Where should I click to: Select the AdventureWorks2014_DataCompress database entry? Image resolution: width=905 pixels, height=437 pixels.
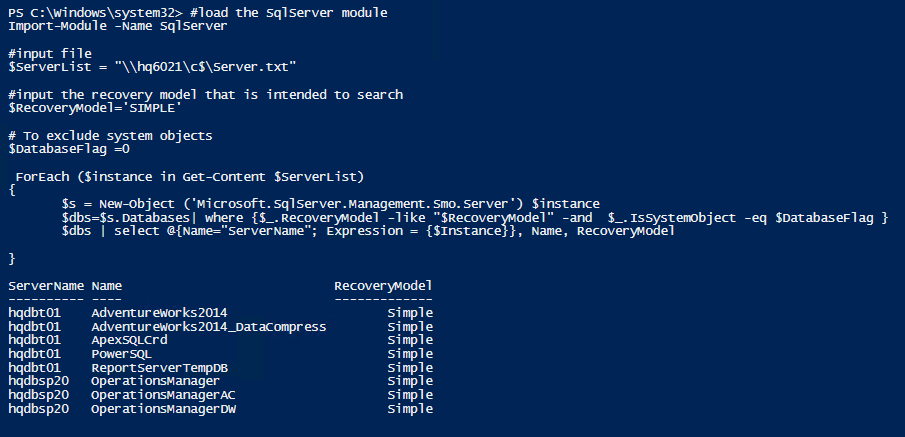[x=208, y=327]
